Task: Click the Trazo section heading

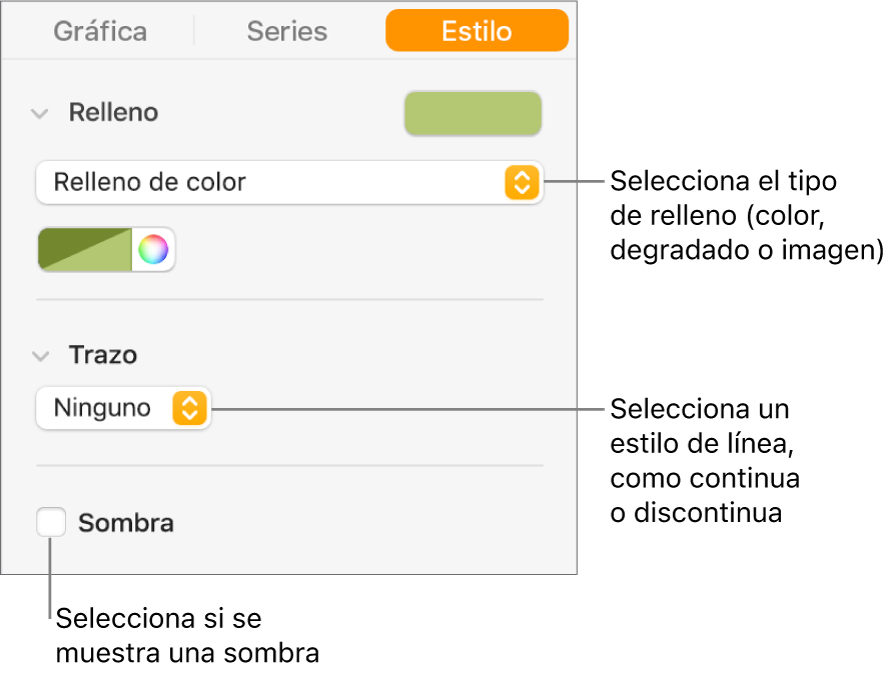Action: (103, 355)
